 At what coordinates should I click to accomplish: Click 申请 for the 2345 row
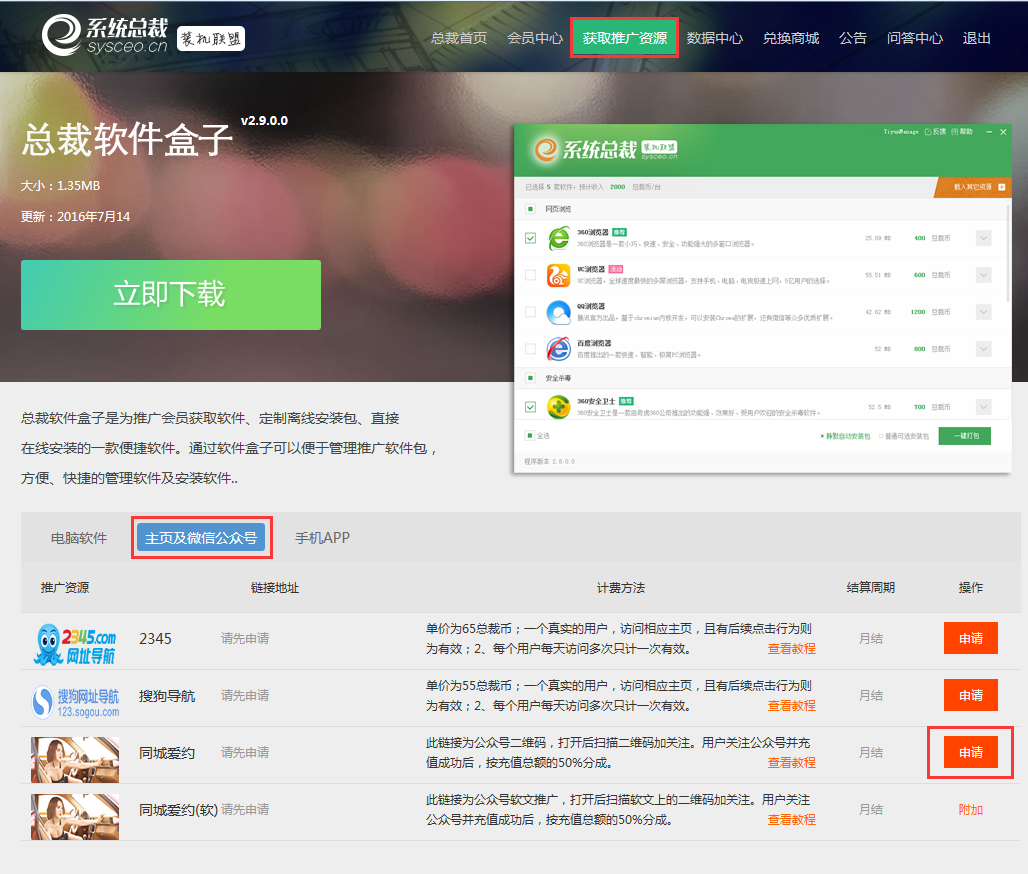click(x=970, y=638)
